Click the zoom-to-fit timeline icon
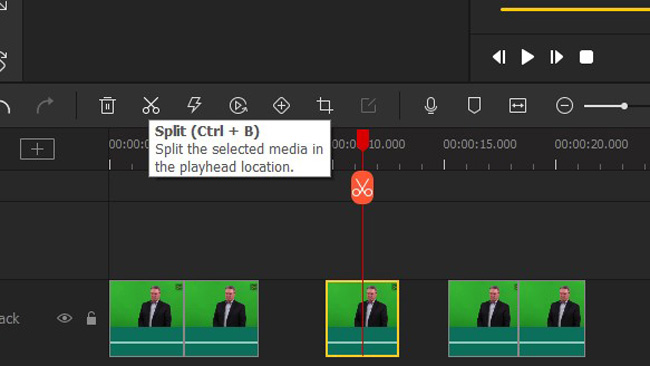The height and width of the screenshot is (366, 650). pyautogui.click(x=518, y=106)
